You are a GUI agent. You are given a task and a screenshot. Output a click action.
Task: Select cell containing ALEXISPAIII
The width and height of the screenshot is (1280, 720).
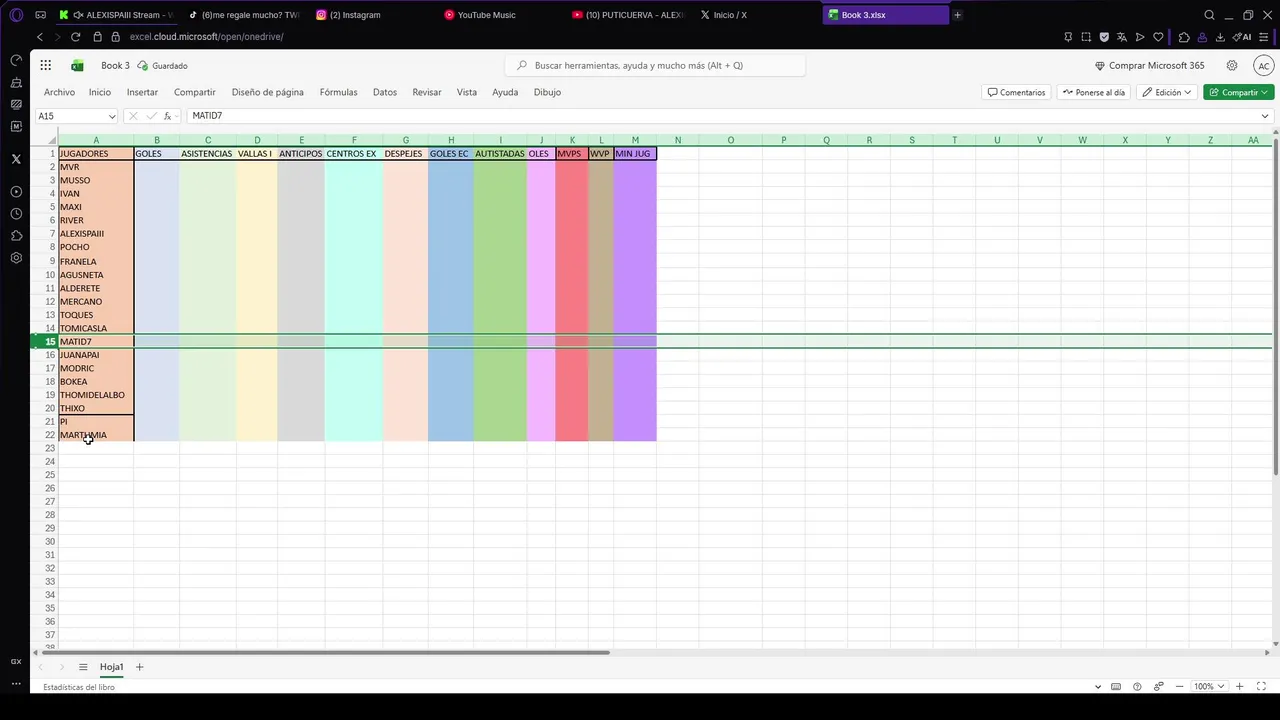96,234
